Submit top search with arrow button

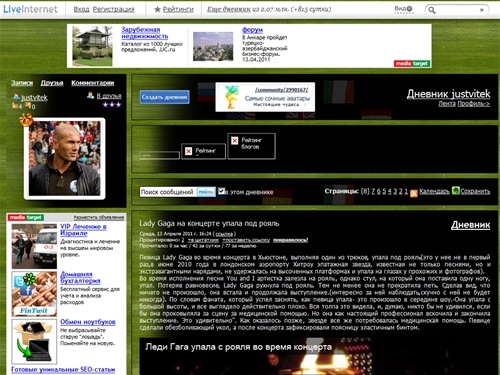point(482,10)
